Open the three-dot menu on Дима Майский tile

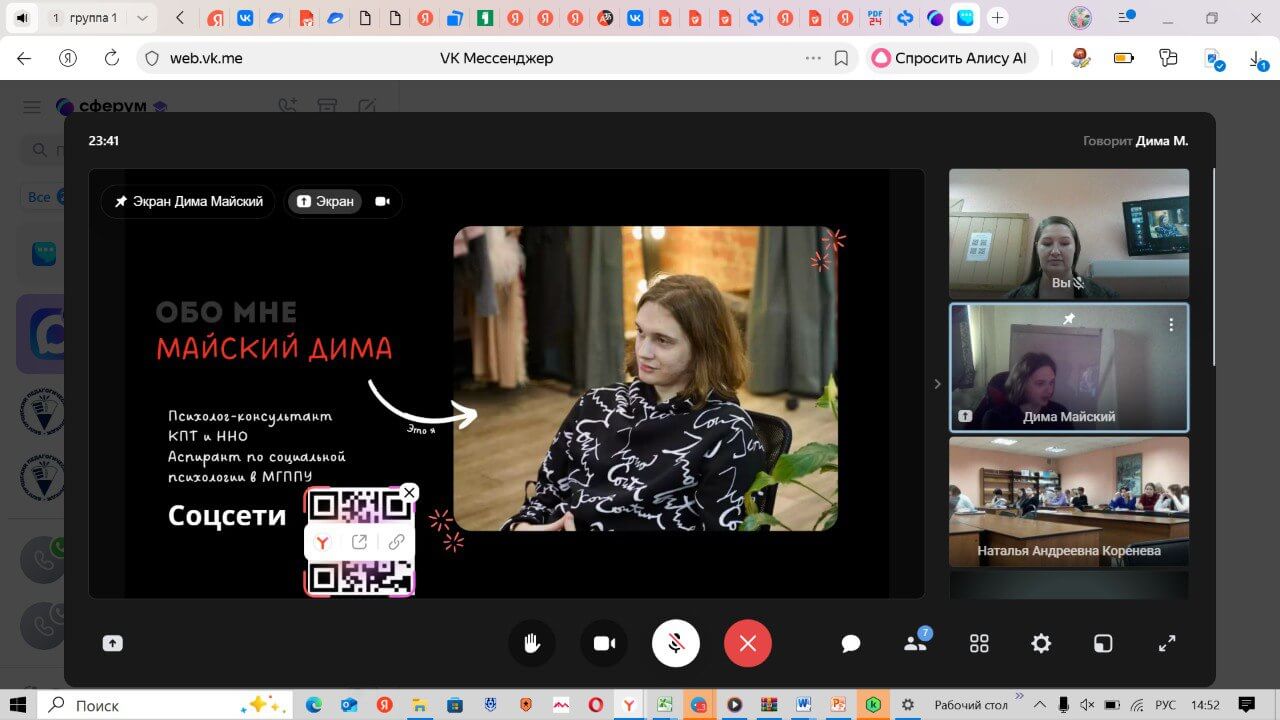click(1171, 325)
